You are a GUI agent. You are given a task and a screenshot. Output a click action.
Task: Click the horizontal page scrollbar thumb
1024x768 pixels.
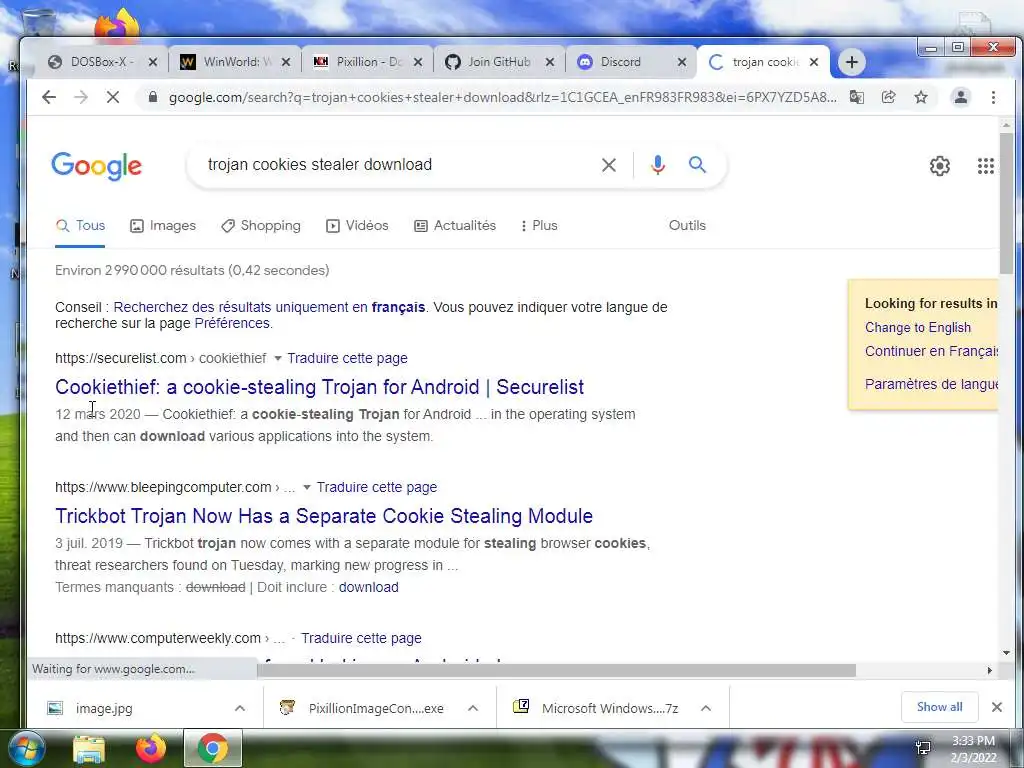click(556, 670)
